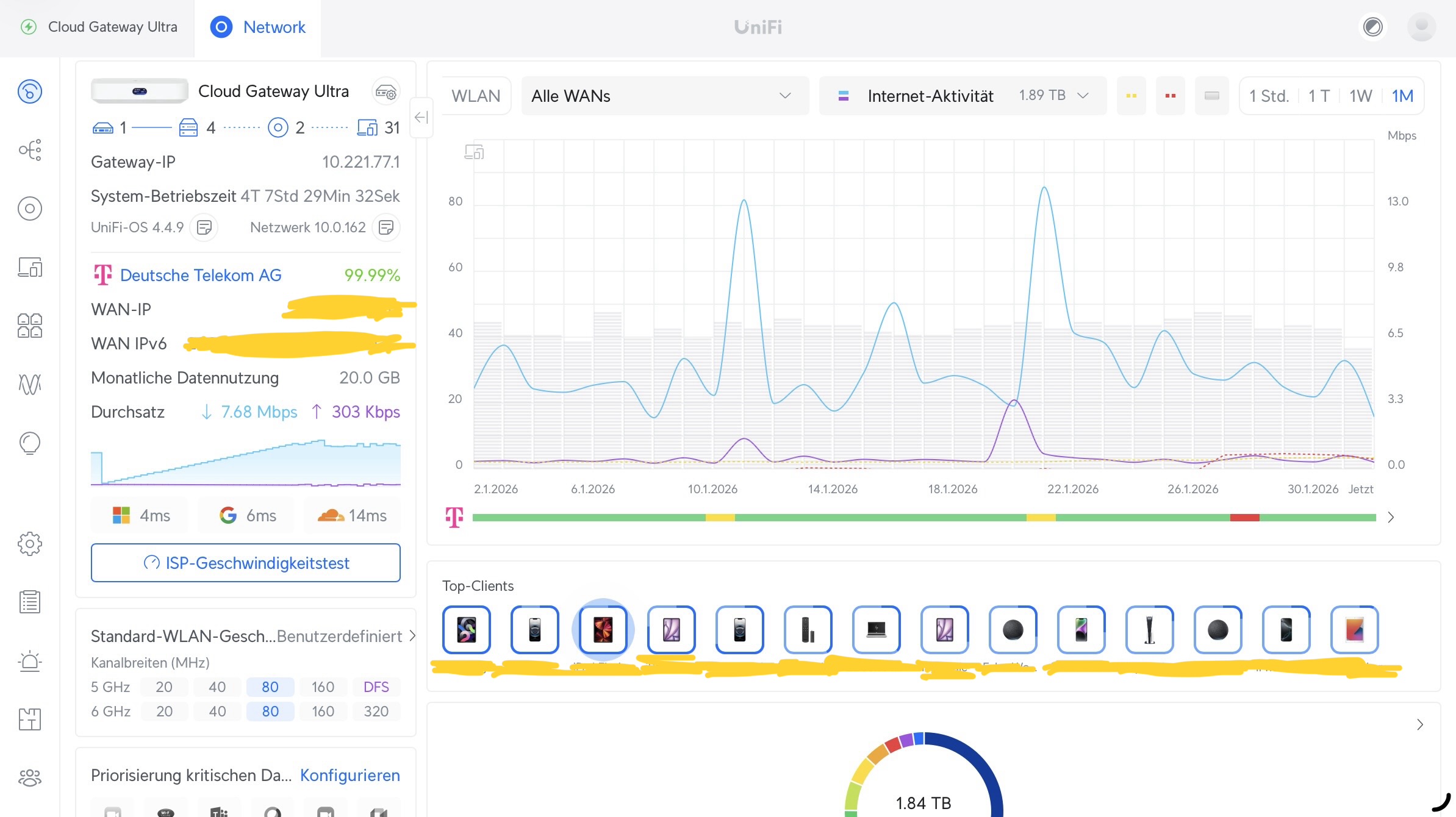Screen dimensions: 1456x817
Task: Run the ISP-Geschwindigkeitstest
Action: (246, 563)
